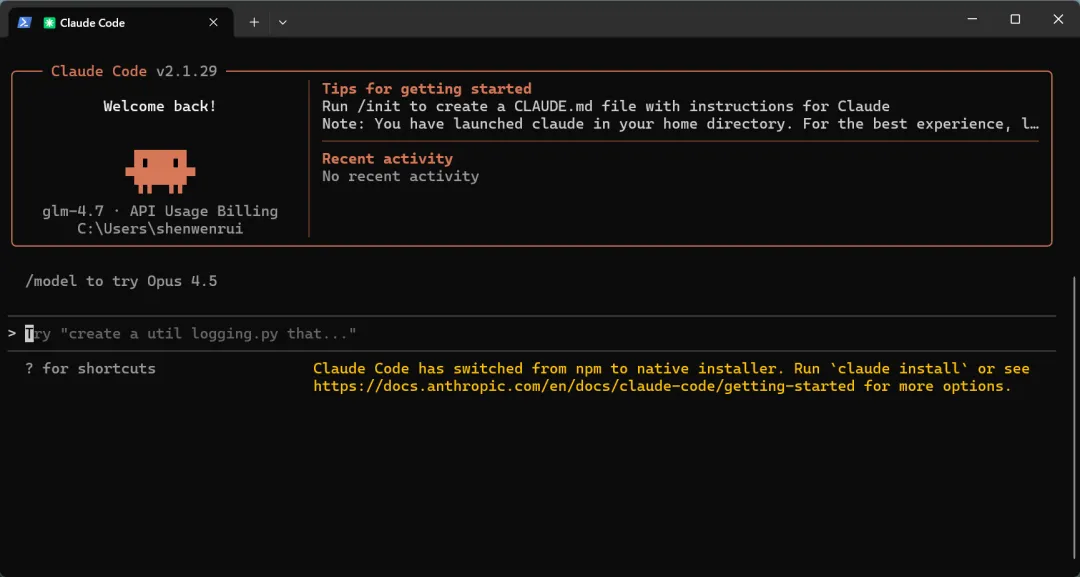Maximize the terminal window
Viewport: 1080px width, 577px height.
pos(1015,19)
